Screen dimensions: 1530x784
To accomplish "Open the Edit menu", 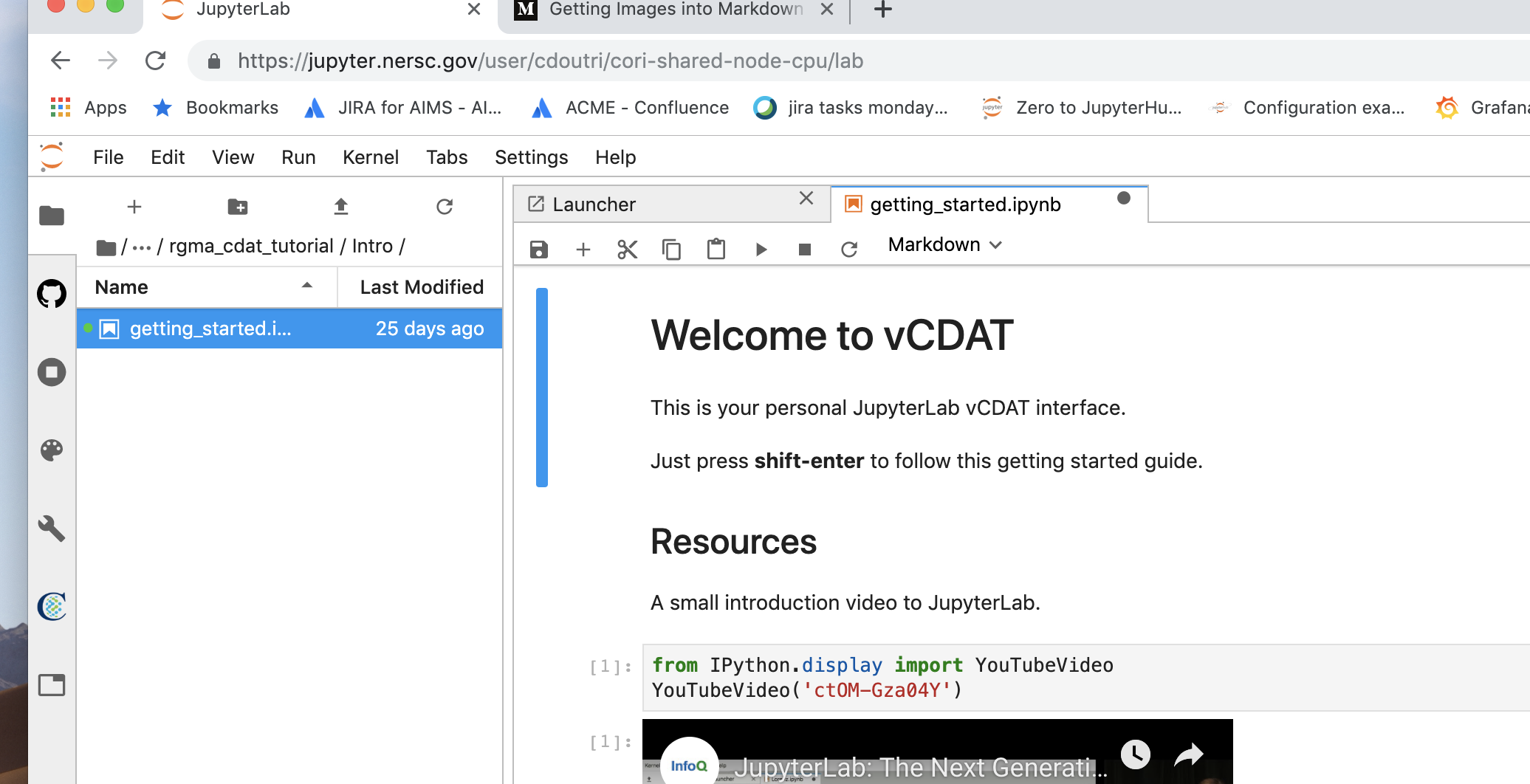I will 168,157.
